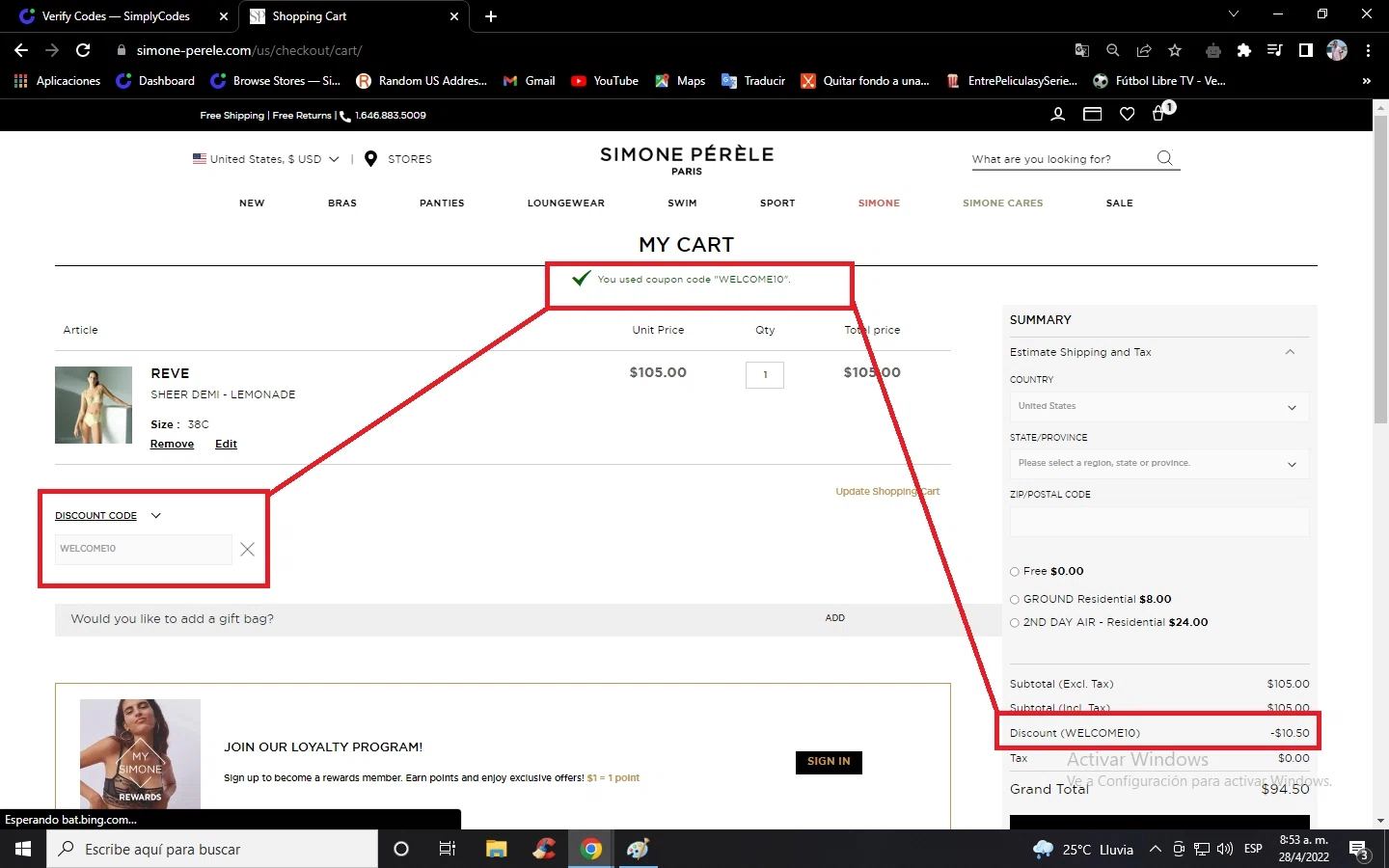Bookmark this page with star icon

(1175, 50)
